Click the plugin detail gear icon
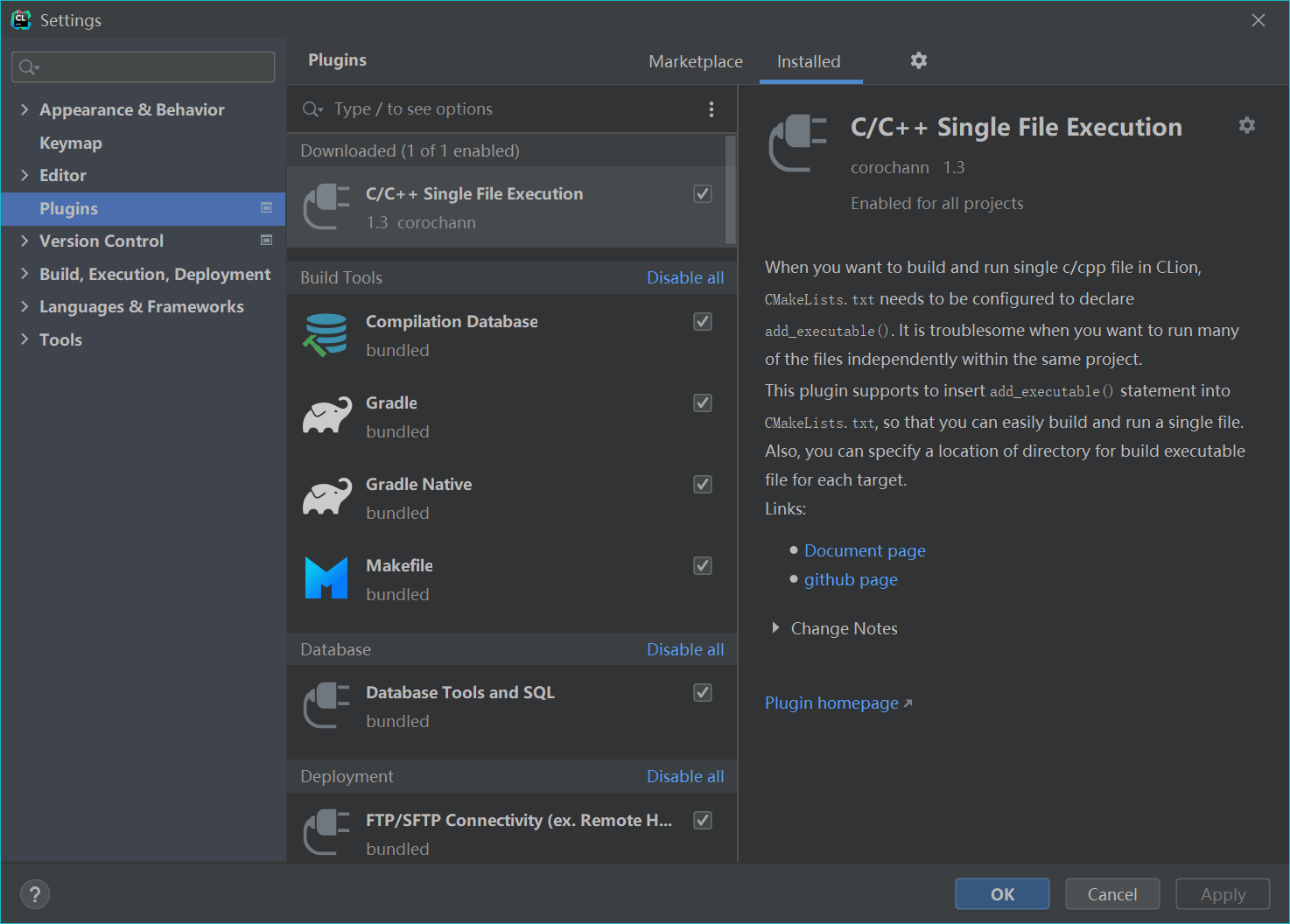Image resolution: width=1290 pixels, height=924 pixels. pos(1246,125)
